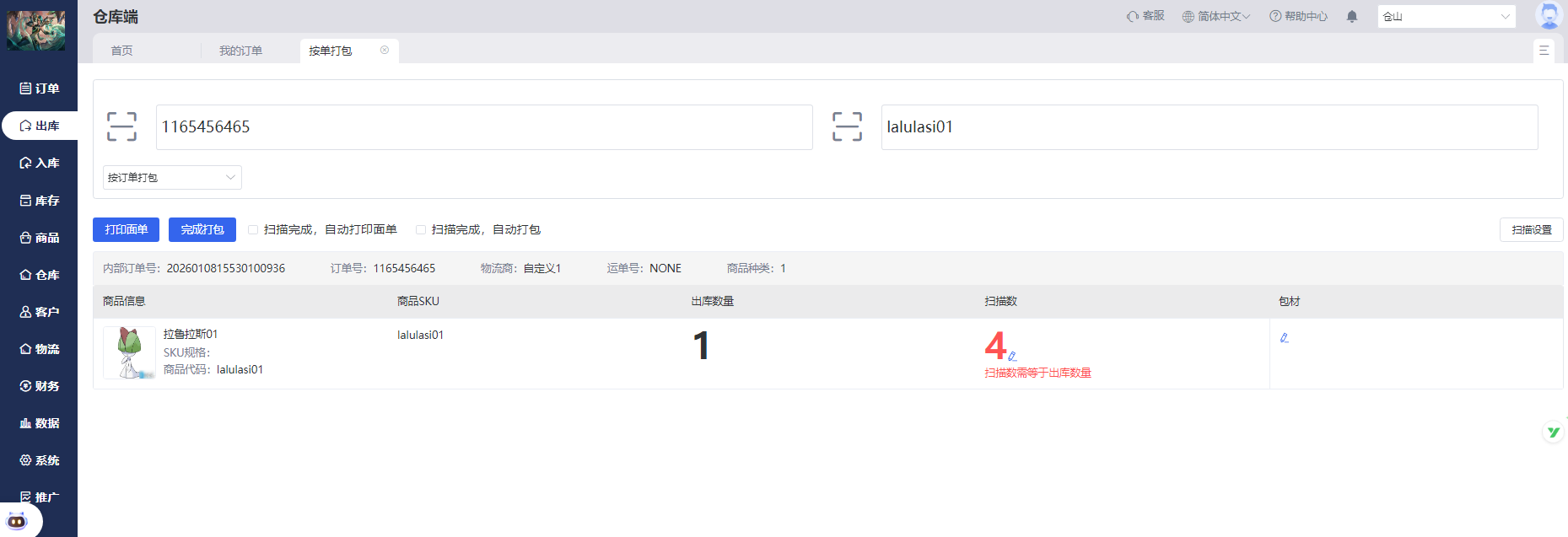The image size is (1568, 537).
Task: Click the packaging material edit icon
Action: pyautogui.click(x=1284, y=338)
